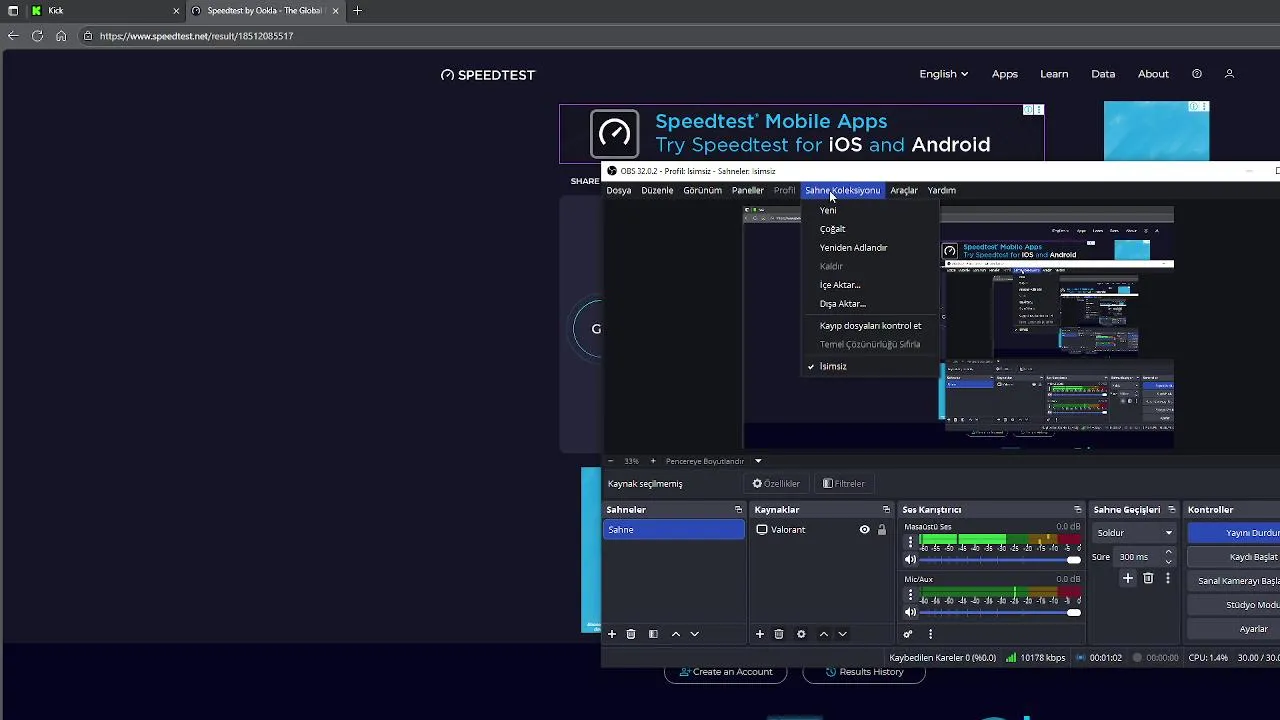
Task: Adjust Masaüstü Ses volume slider
Action: [1000, 560]
